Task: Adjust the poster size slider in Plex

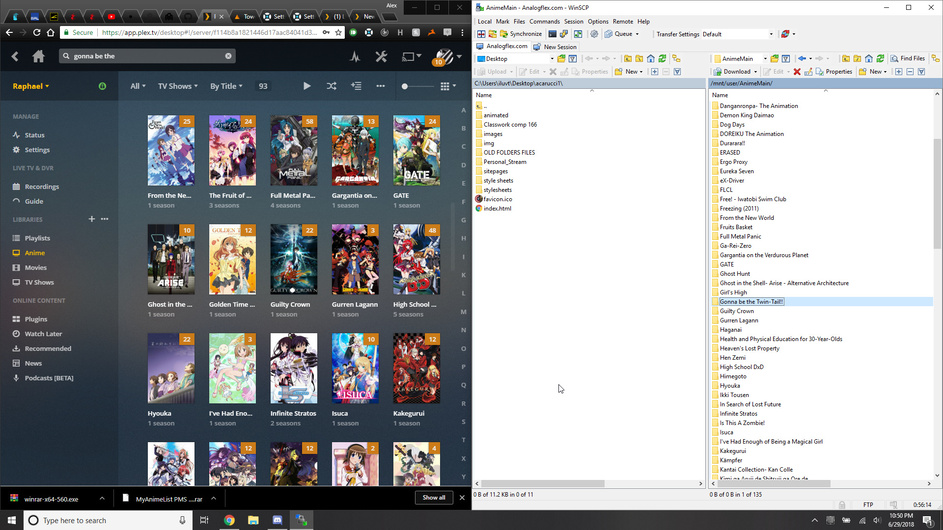Action: coord(417,86)
